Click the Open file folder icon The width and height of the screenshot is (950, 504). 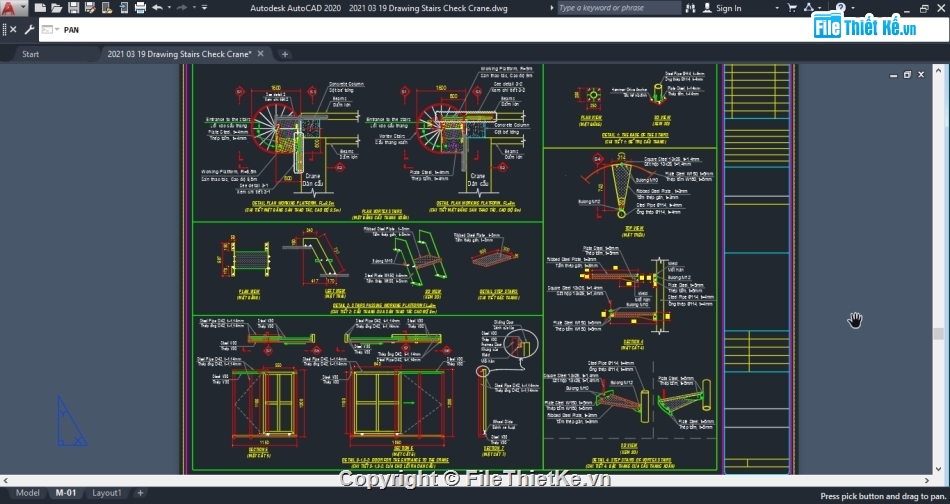(x=56, y=8)
